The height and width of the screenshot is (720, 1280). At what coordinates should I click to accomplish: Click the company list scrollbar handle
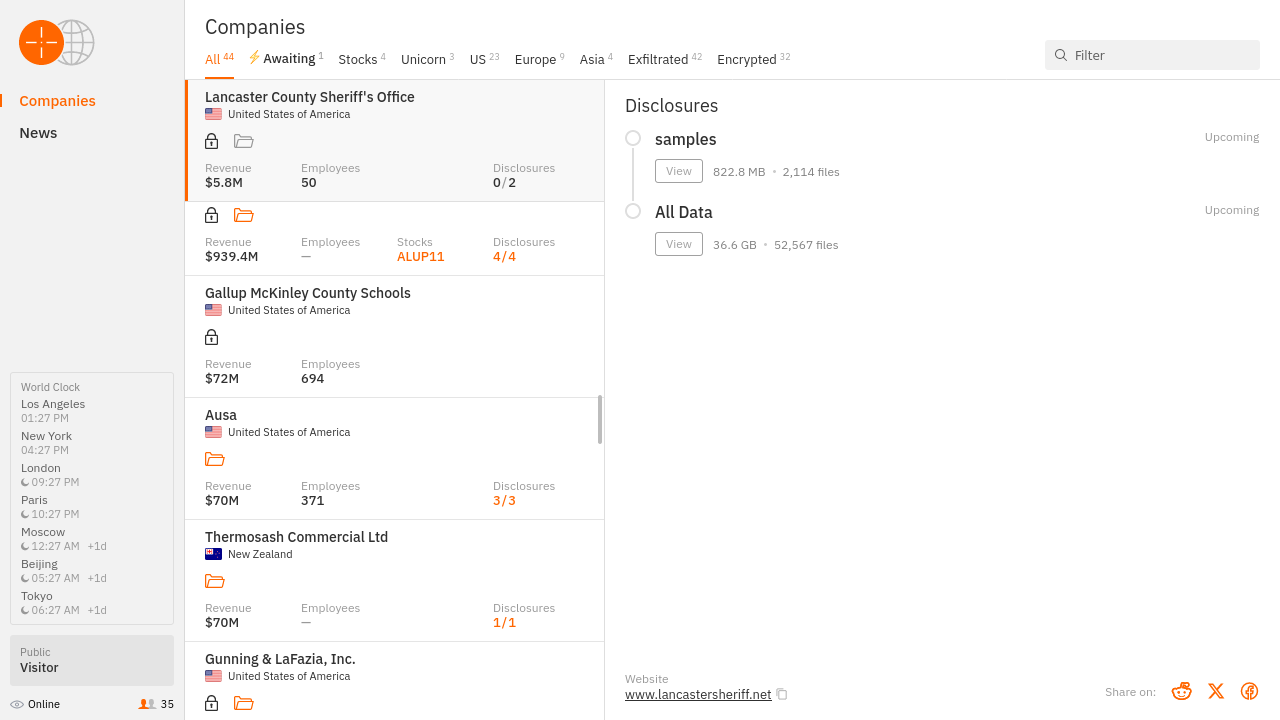tap(600, 419)
